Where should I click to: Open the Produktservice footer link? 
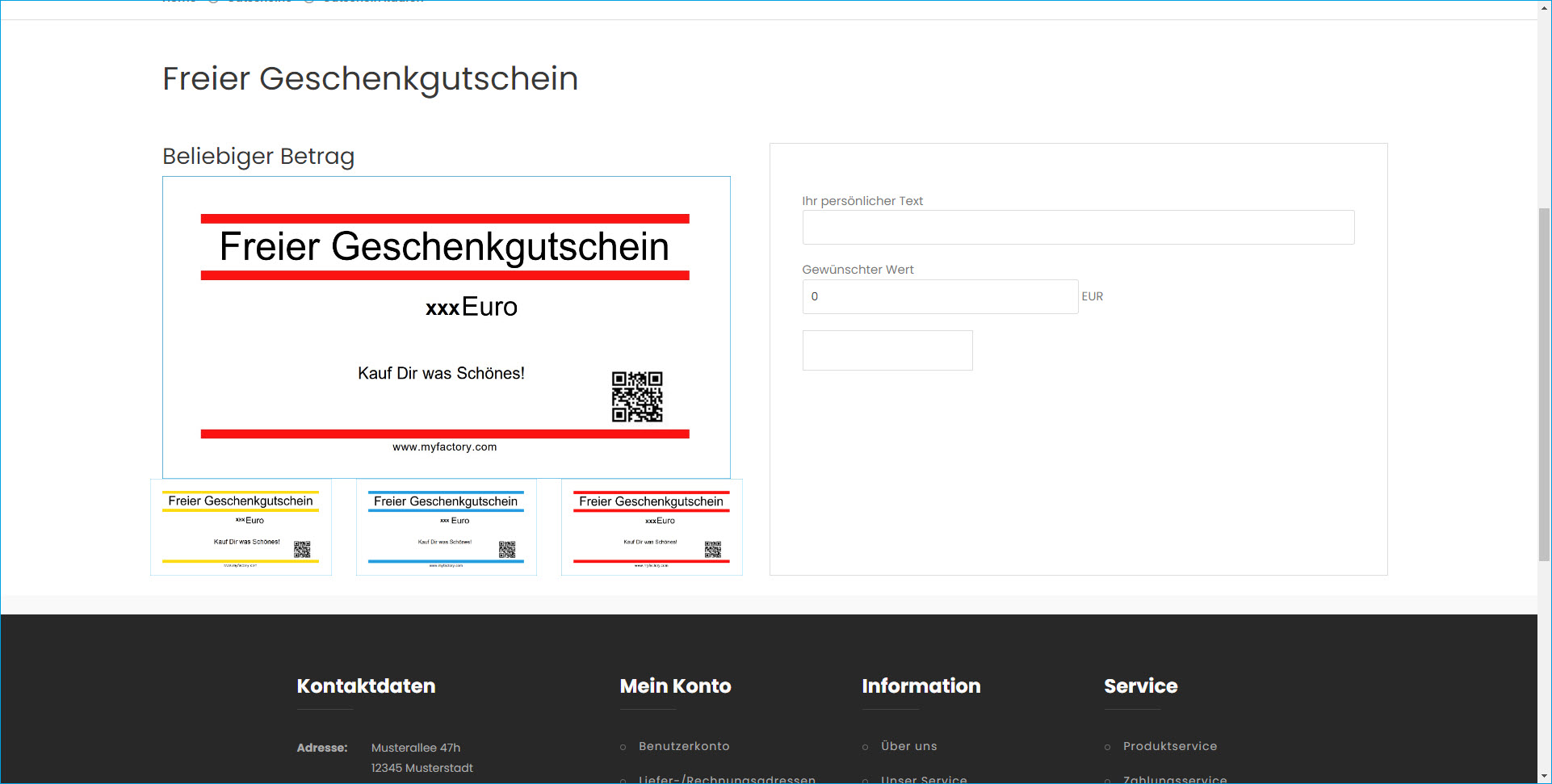tap(1170, 746)
